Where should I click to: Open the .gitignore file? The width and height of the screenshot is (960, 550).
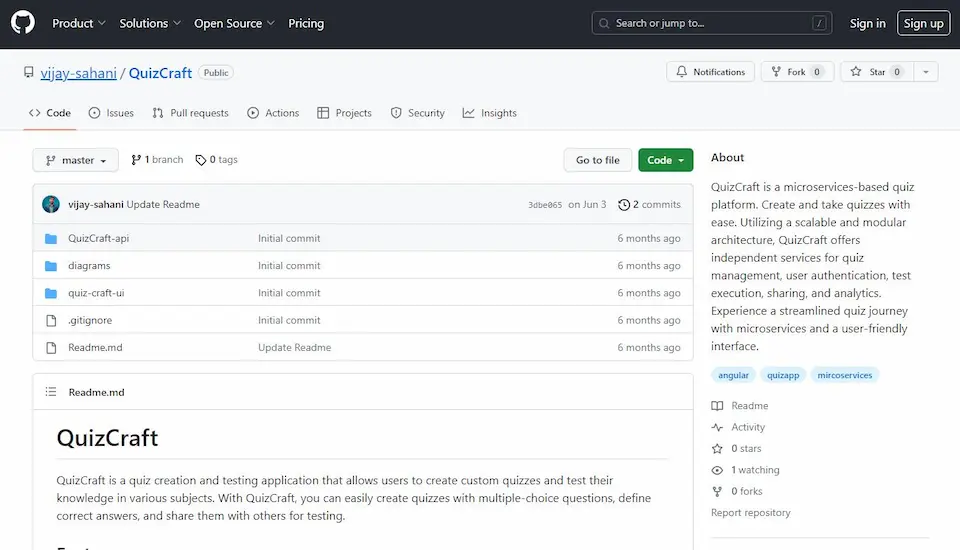click(x=90, y=320)
